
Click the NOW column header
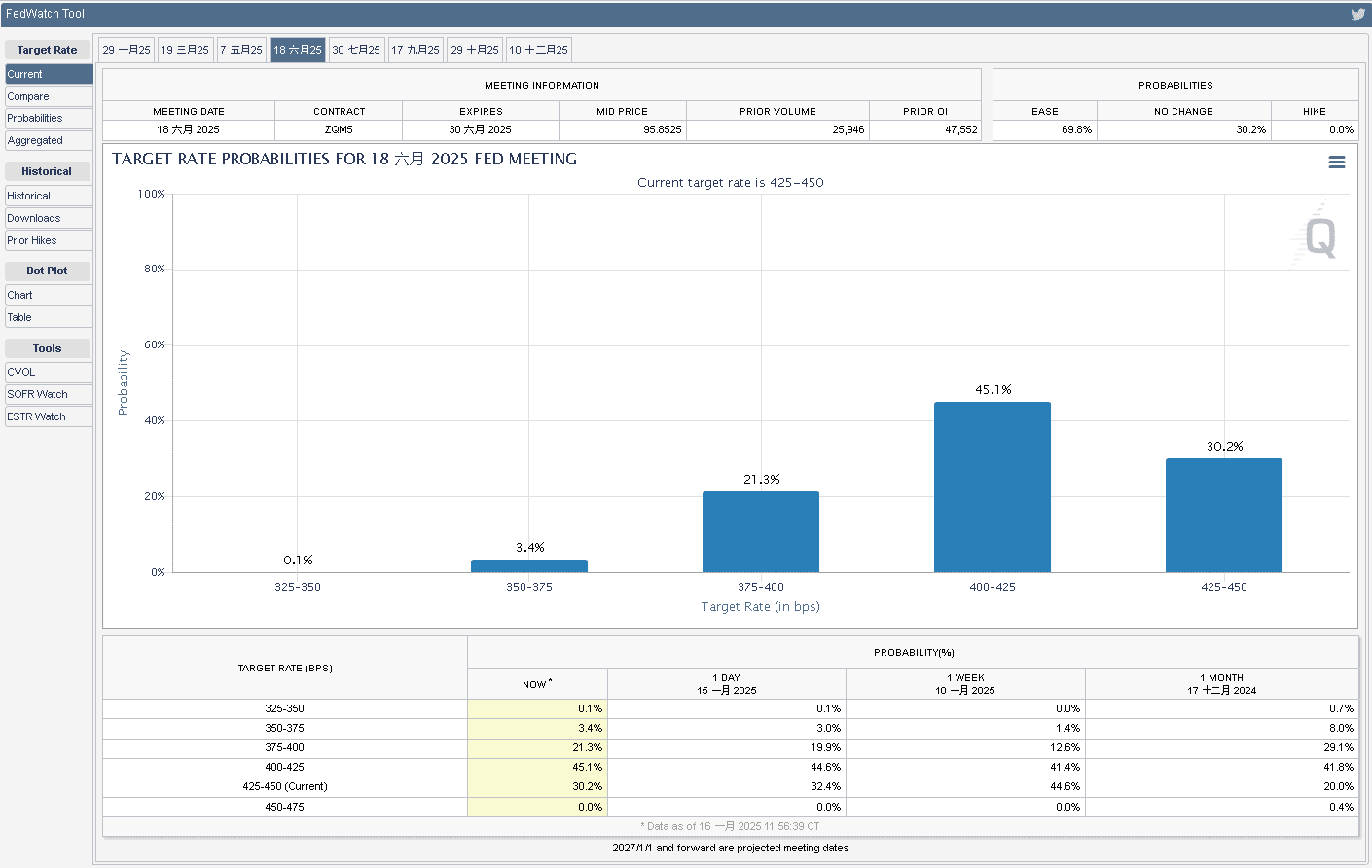click(537, 684)
